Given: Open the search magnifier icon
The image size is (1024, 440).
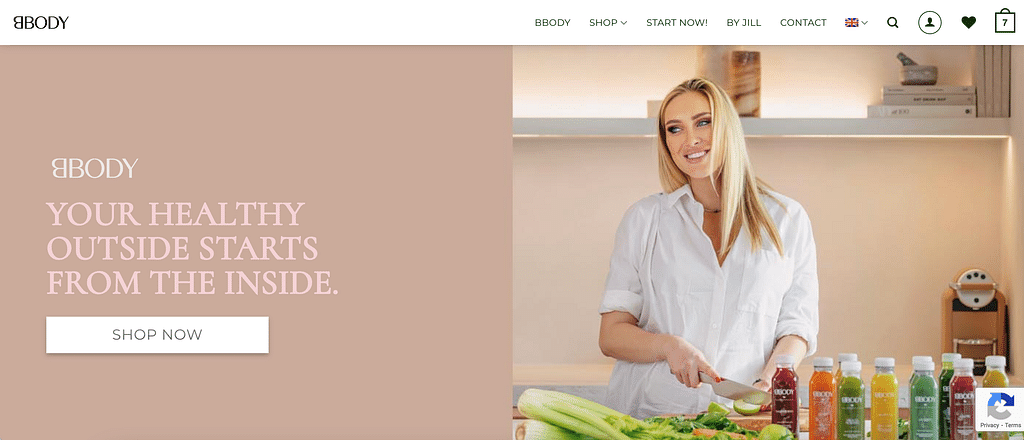Looking at the screenshot, I should point(892,23).
